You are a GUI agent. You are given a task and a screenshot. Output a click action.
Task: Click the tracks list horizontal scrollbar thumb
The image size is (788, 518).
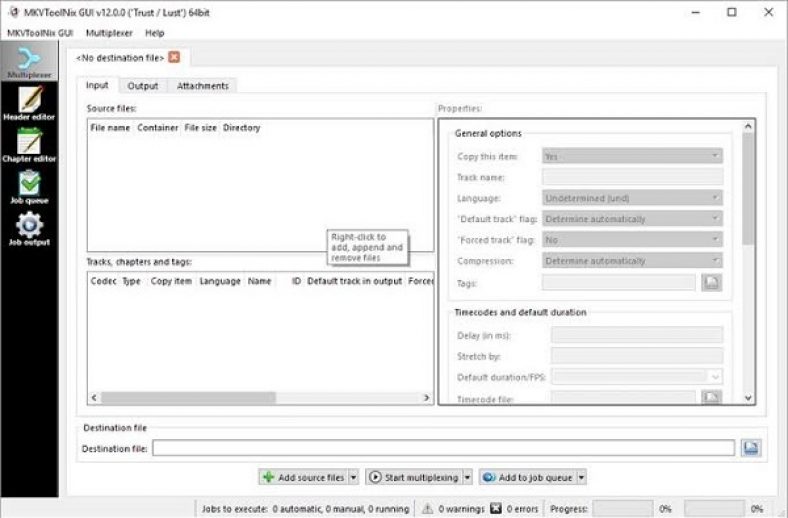click(x=188, y=397)
